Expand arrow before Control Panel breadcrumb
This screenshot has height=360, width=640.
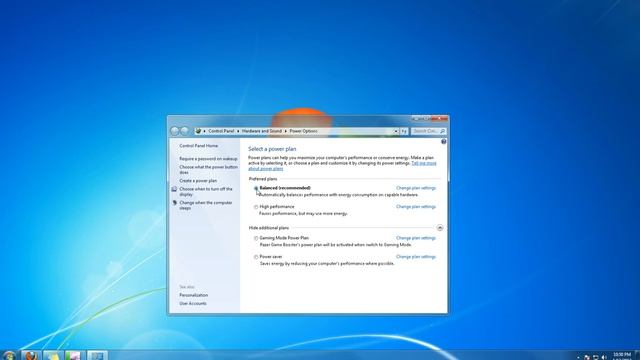point(204,131)
